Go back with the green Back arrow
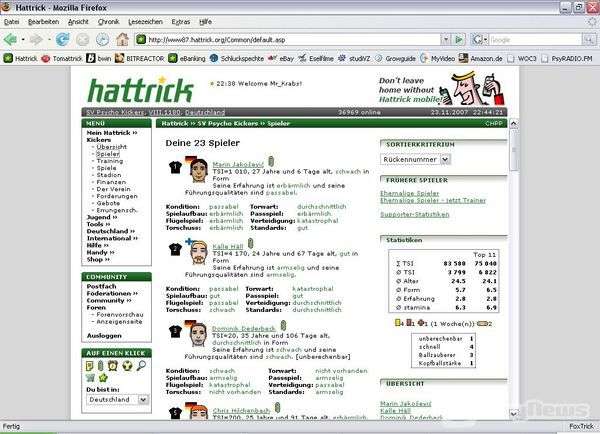 click(x=10, y=39)
